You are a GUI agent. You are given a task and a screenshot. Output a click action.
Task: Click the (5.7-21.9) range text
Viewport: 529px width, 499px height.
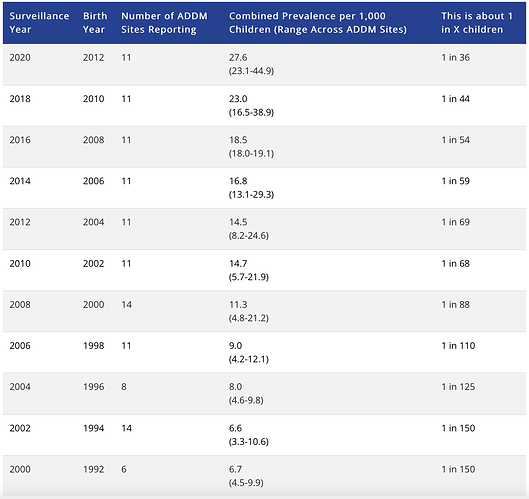[249, 277]
